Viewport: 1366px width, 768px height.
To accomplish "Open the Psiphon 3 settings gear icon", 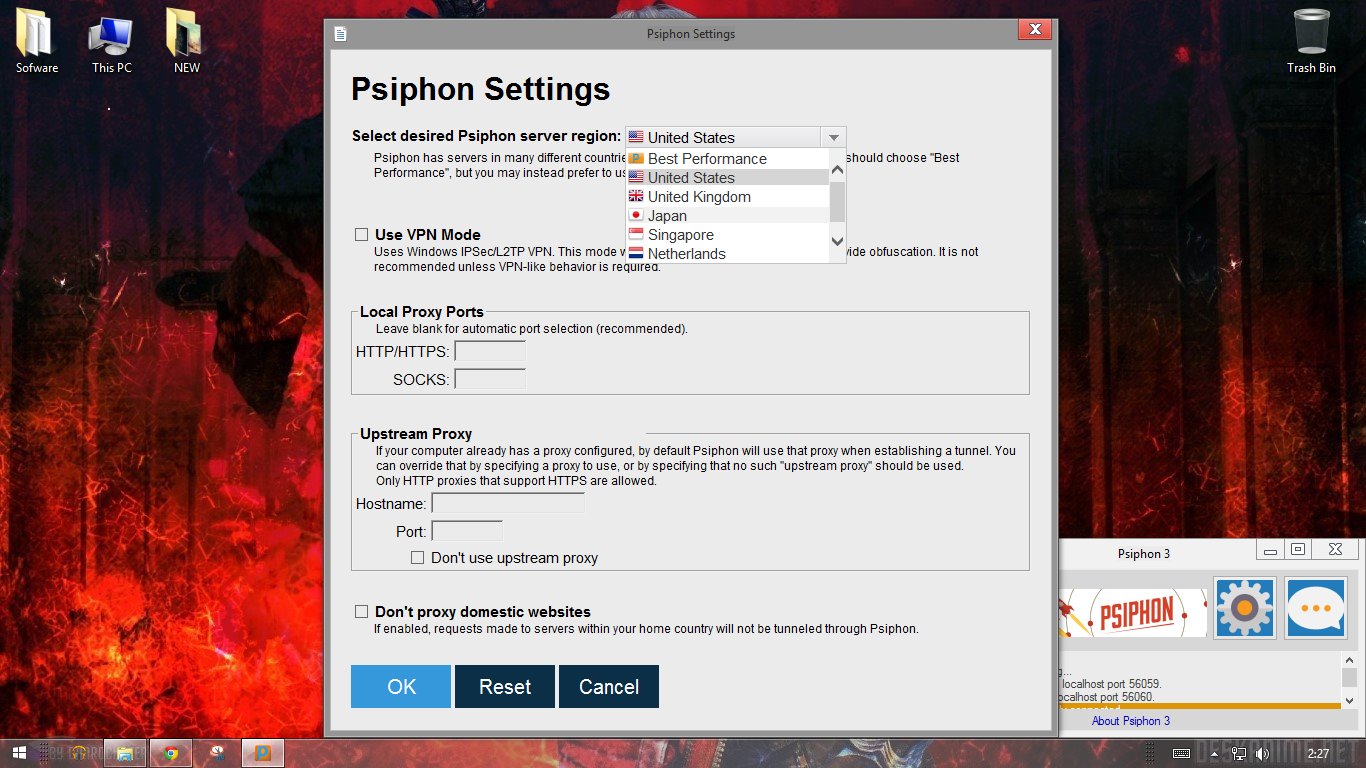I will 1244,607.
